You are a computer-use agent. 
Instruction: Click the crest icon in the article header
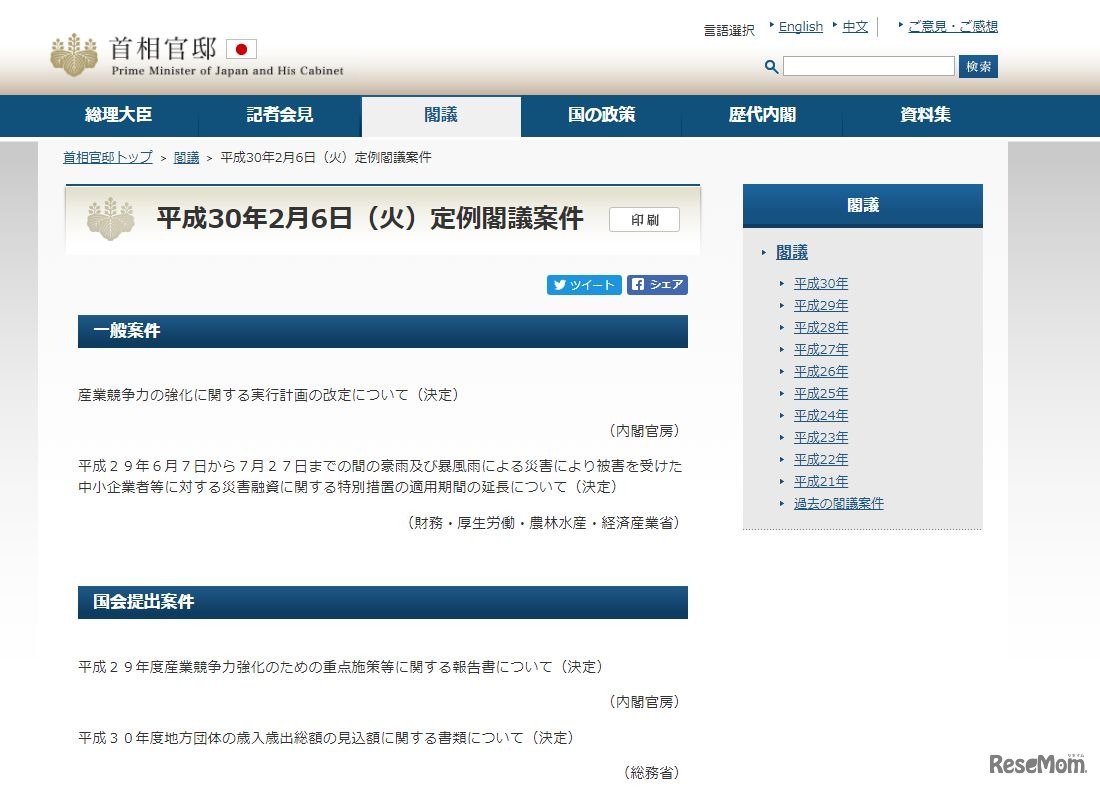[x=109, y=219]
